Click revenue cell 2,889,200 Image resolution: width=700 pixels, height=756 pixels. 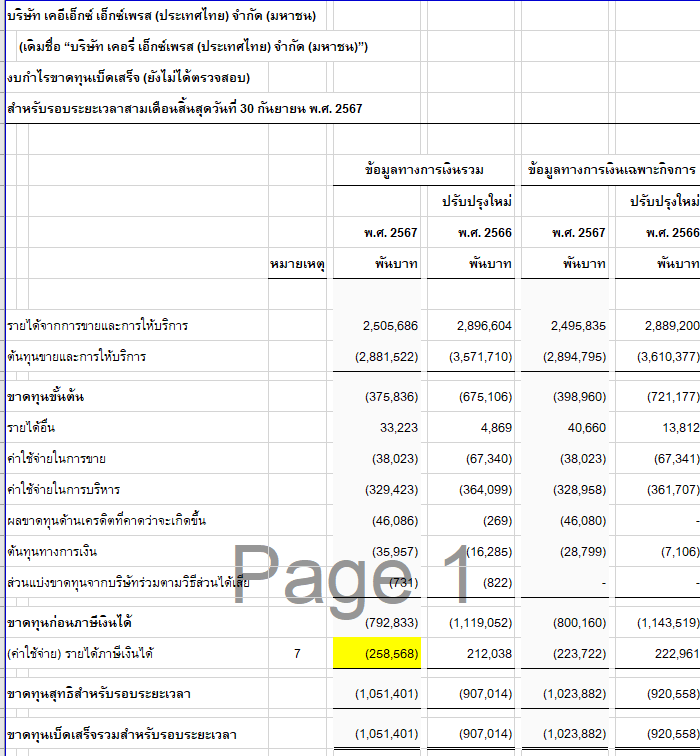(x=672, y=326)
